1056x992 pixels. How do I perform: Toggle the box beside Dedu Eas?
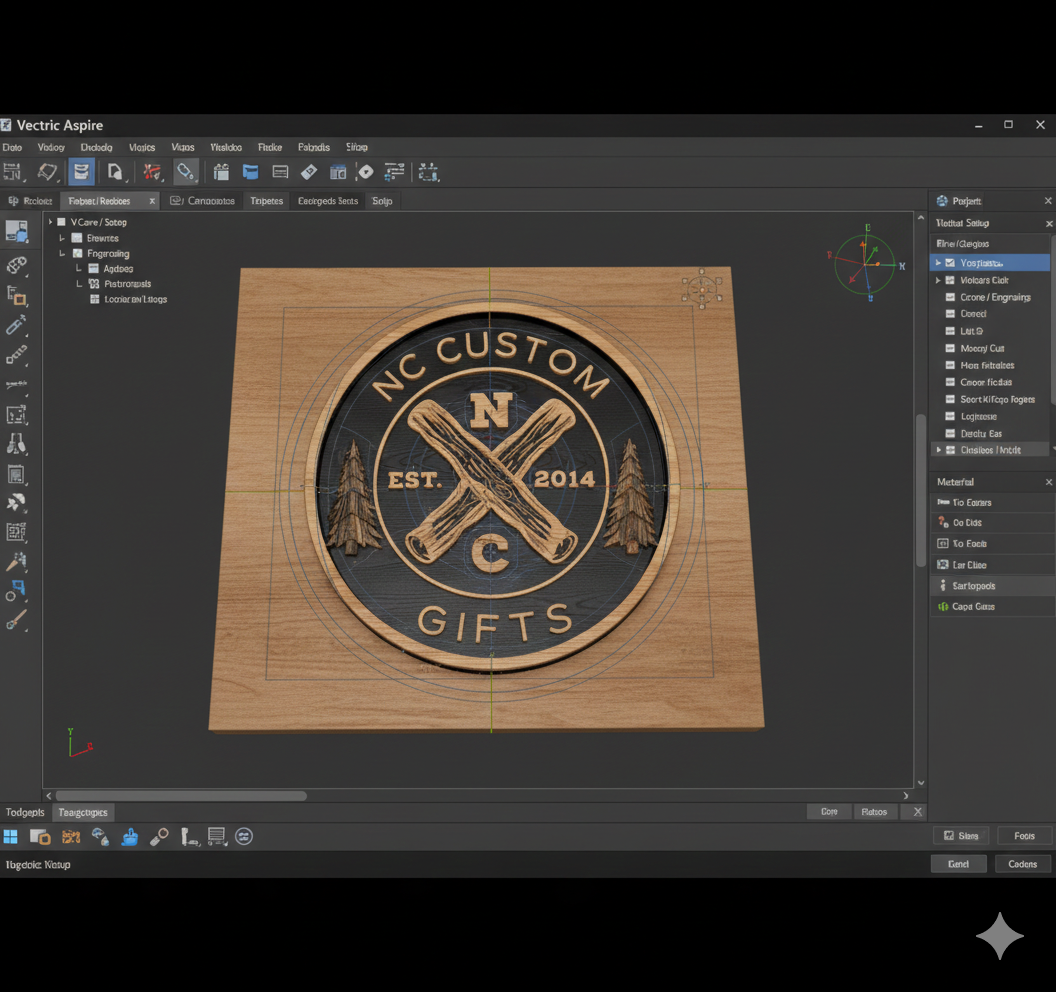pos(950,434)
